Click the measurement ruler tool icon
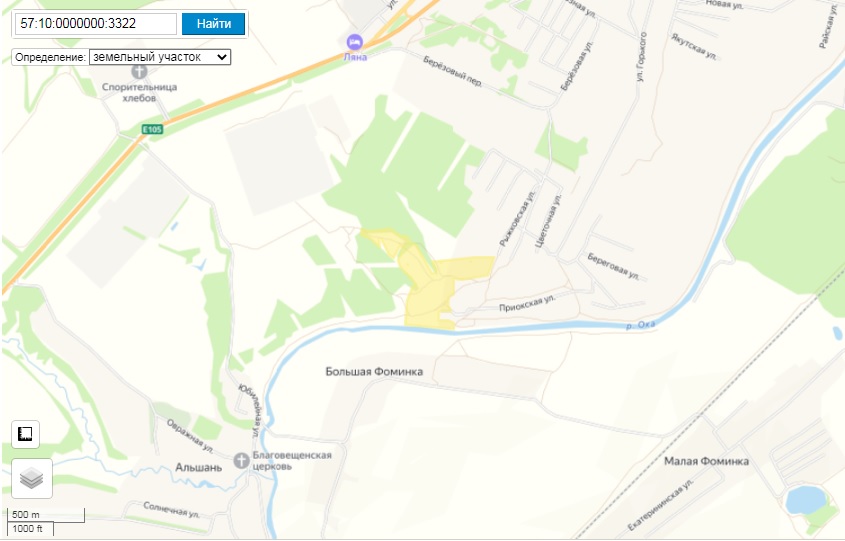Screen dimensions: 845x541 coord(25,434)
